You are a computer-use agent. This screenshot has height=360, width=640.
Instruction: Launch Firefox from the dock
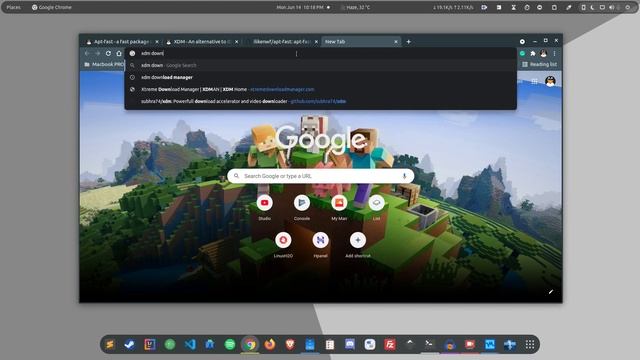(270, 344)
